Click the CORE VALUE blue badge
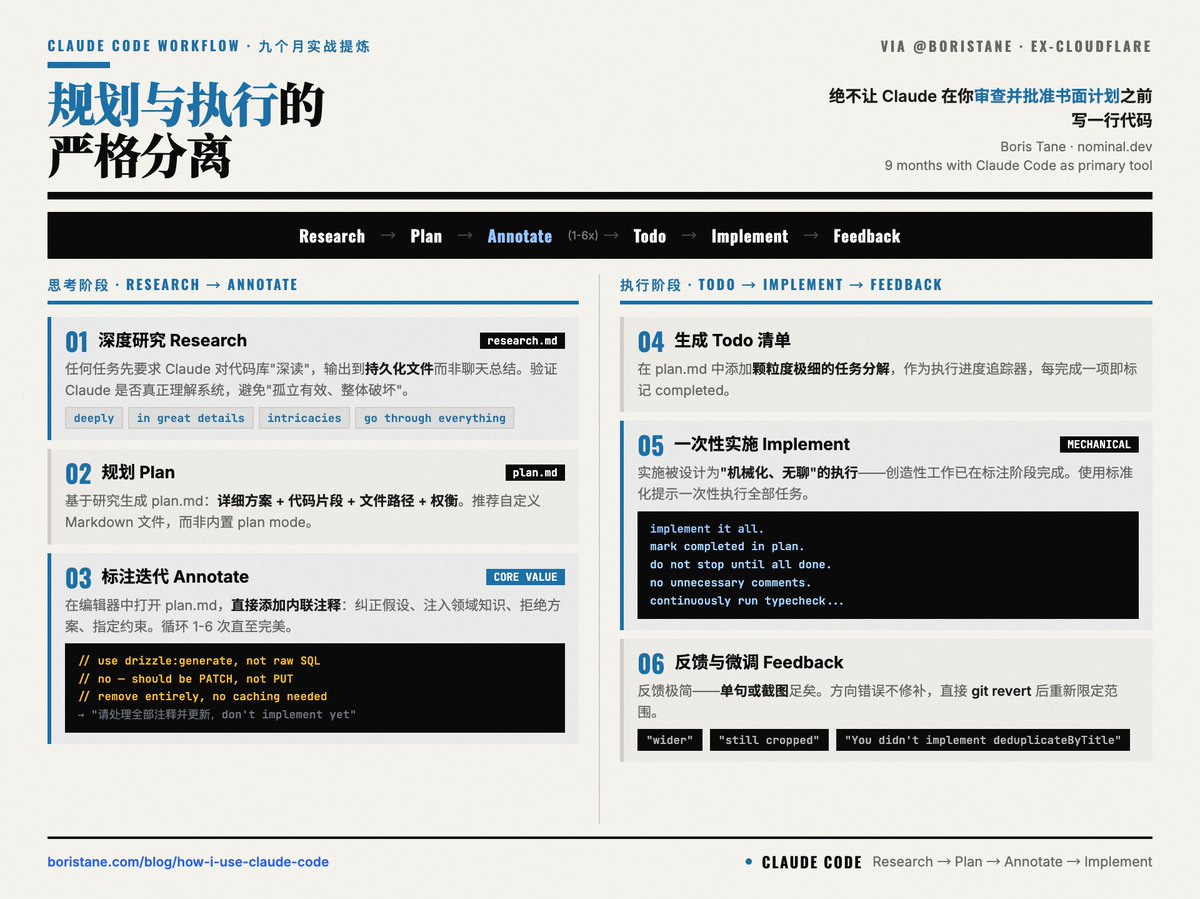1200x899 pixels. point(525,577)
